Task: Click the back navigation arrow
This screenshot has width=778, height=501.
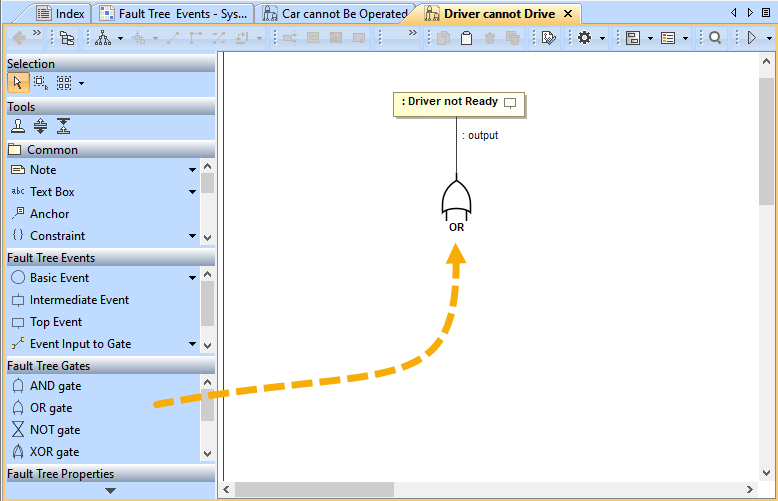Action: click(19, 38)
